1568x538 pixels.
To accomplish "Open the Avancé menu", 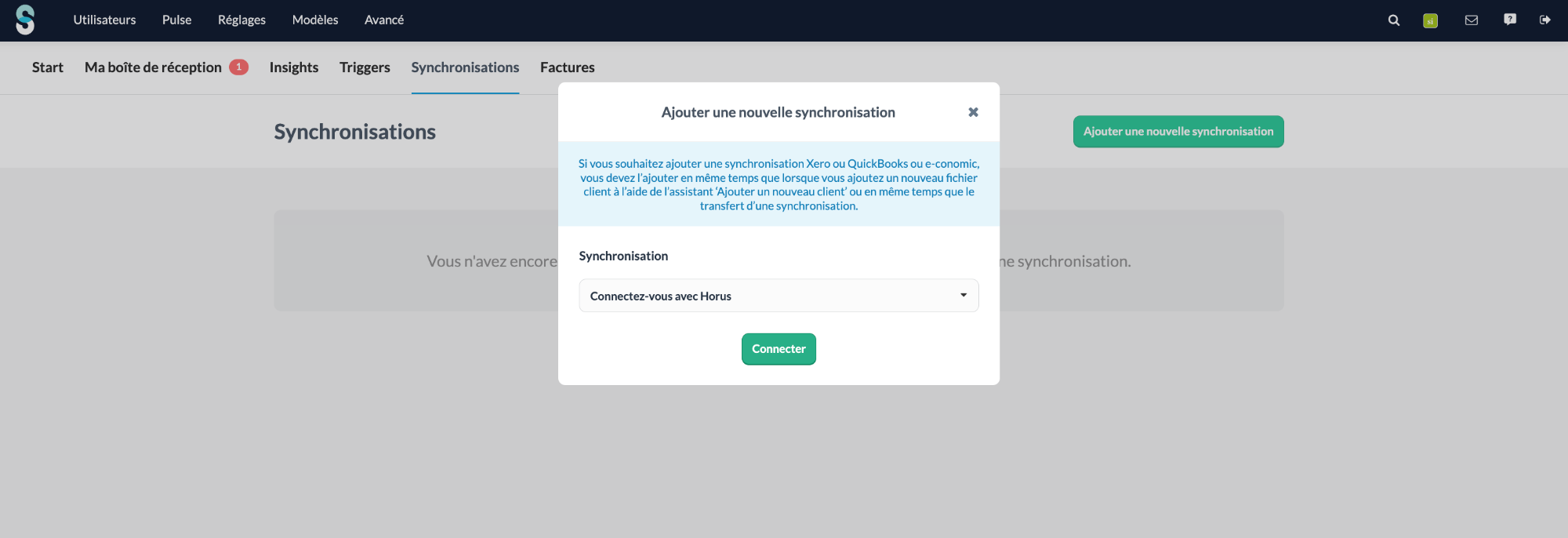I will [x=383, y=20].
